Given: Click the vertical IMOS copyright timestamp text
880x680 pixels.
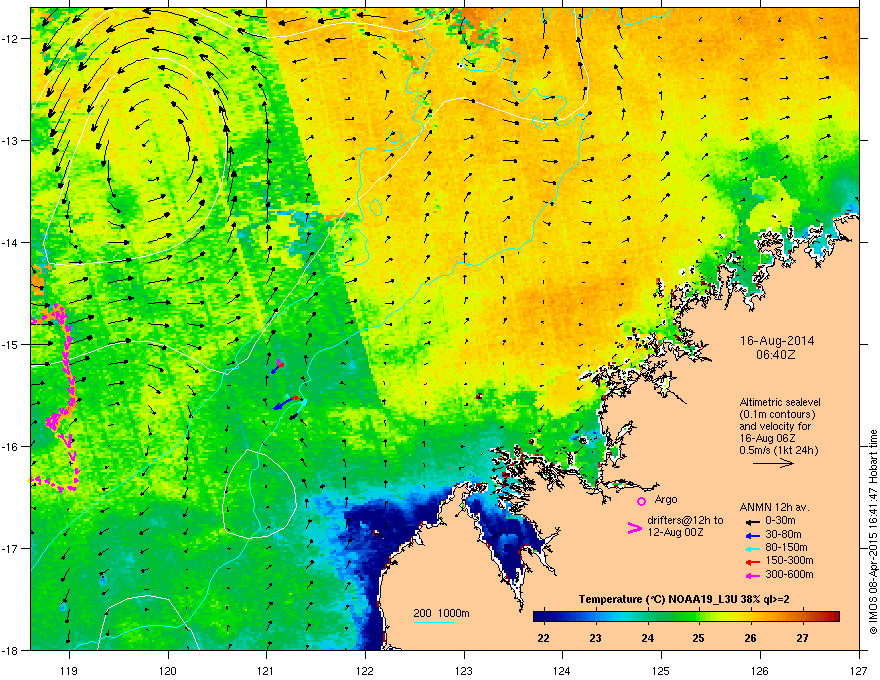Looking at the screenshot, I should (x=873, y=532).
